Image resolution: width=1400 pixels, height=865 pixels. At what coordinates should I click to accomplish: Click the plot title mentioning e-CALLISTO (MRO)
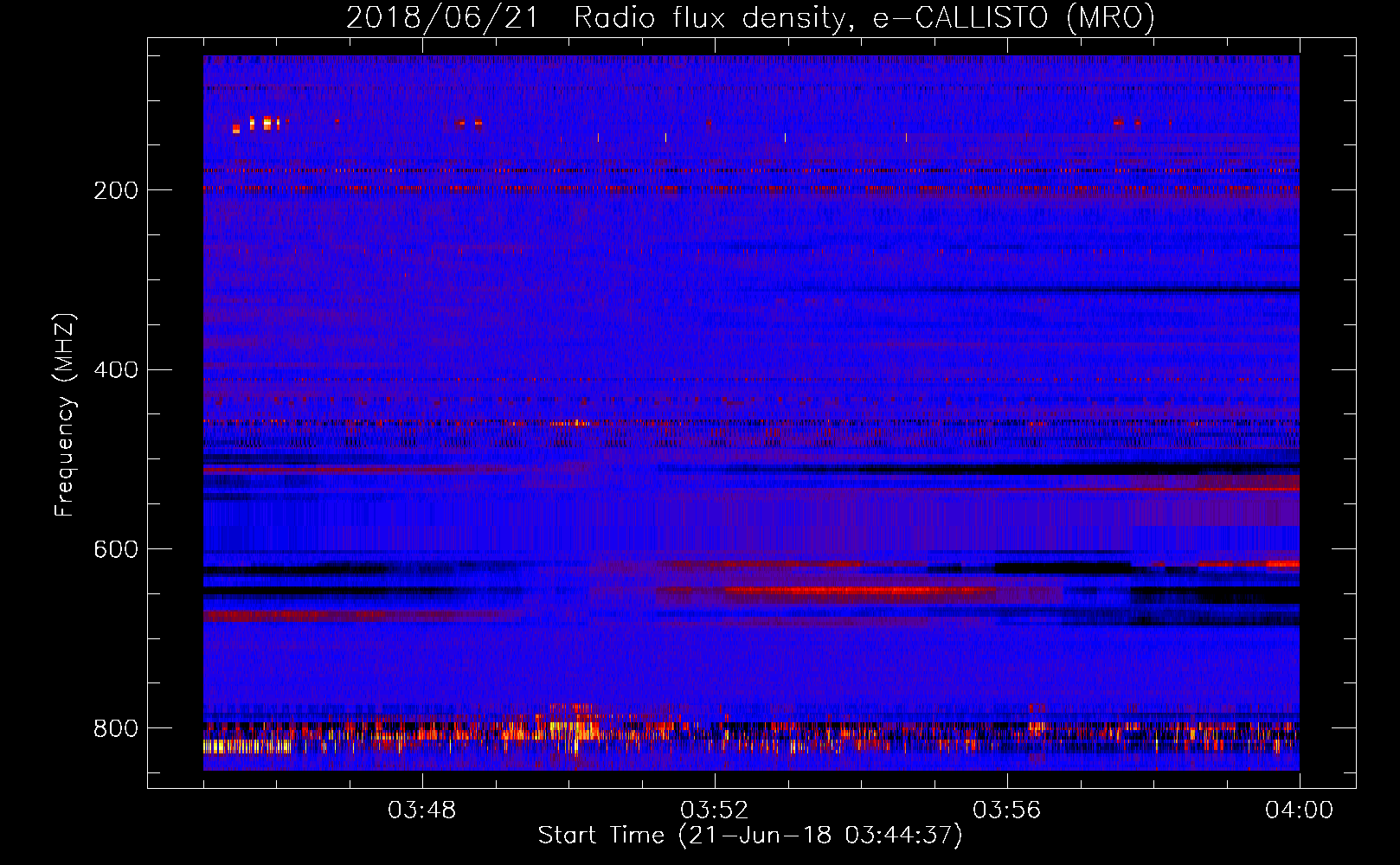coord(750,17)
